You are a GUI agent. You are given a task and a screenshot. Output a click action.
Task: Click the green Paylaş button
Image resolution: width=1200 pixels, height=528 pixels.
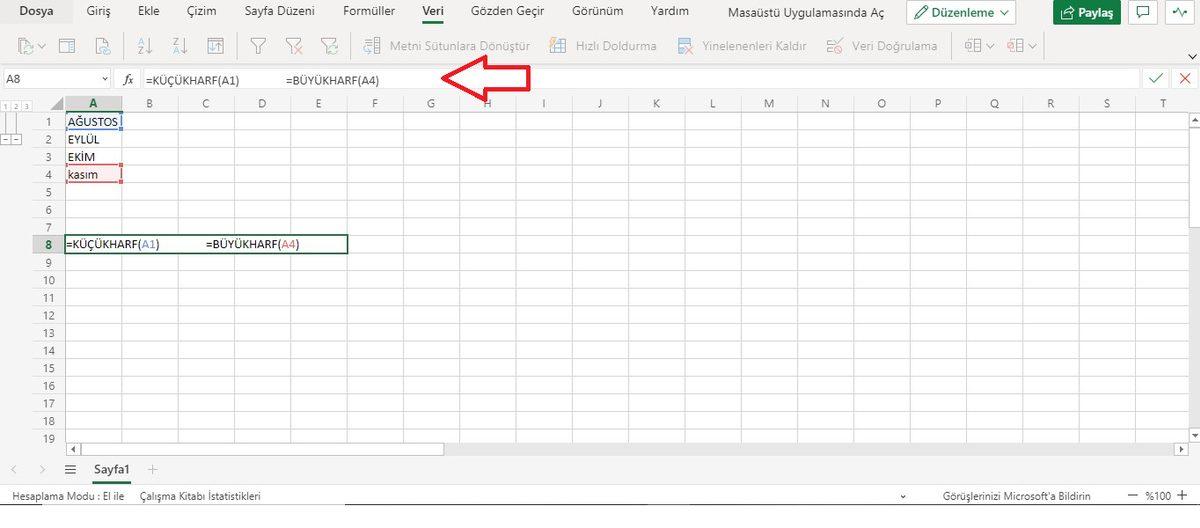1086,13
